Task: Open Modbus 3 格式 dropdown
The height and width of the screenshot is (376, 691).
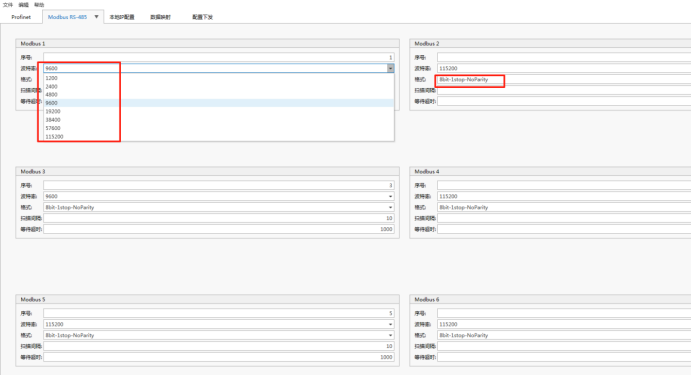Action: click(219, 207)
